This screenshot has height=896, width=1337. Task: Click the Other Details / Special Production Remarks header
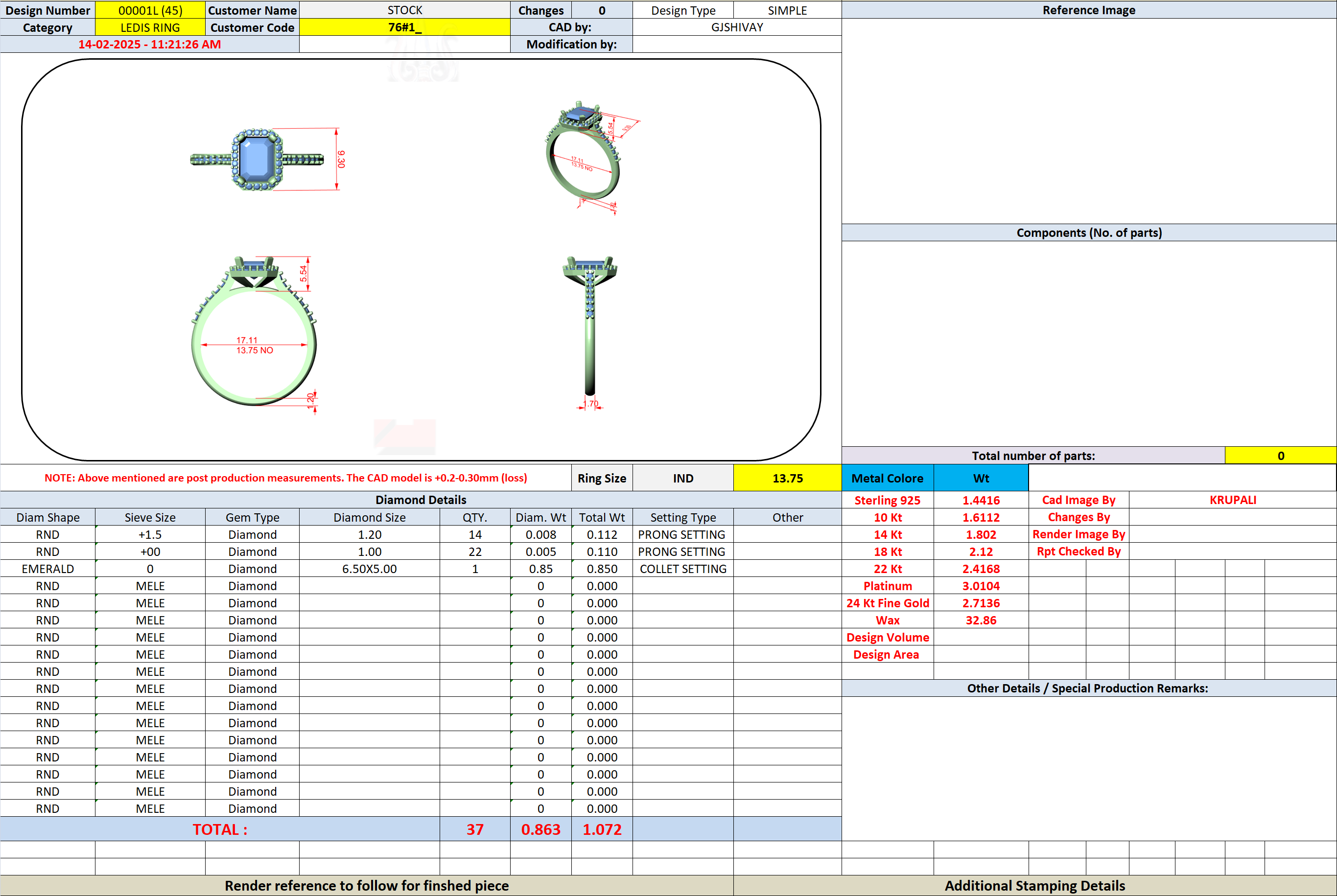[1088, 688]
